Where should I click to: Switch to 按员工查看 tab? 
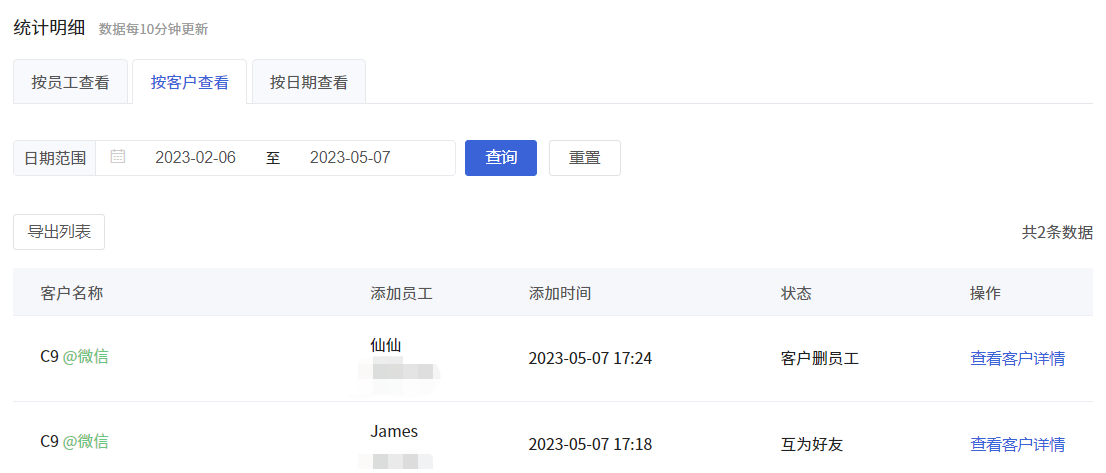coord(71,82)
